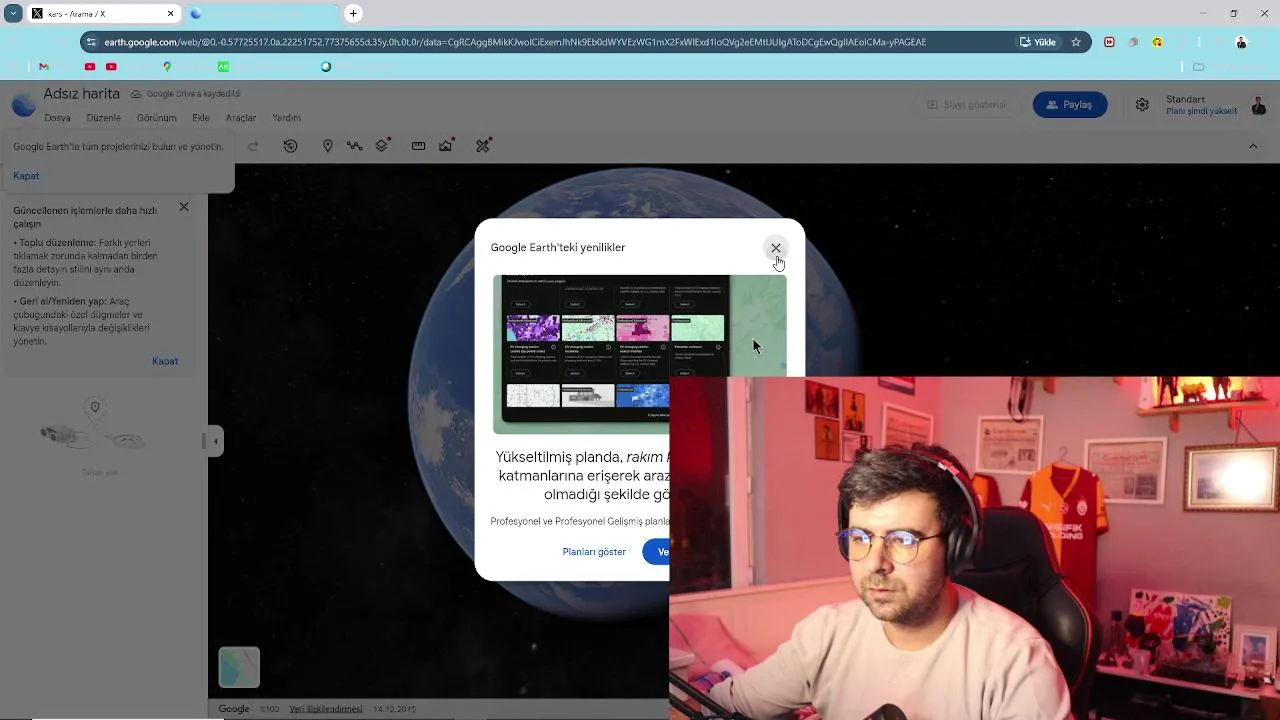Click the second YouTube bookmark icon
The width and height of the screenshot is (1280, 720).
111,67
